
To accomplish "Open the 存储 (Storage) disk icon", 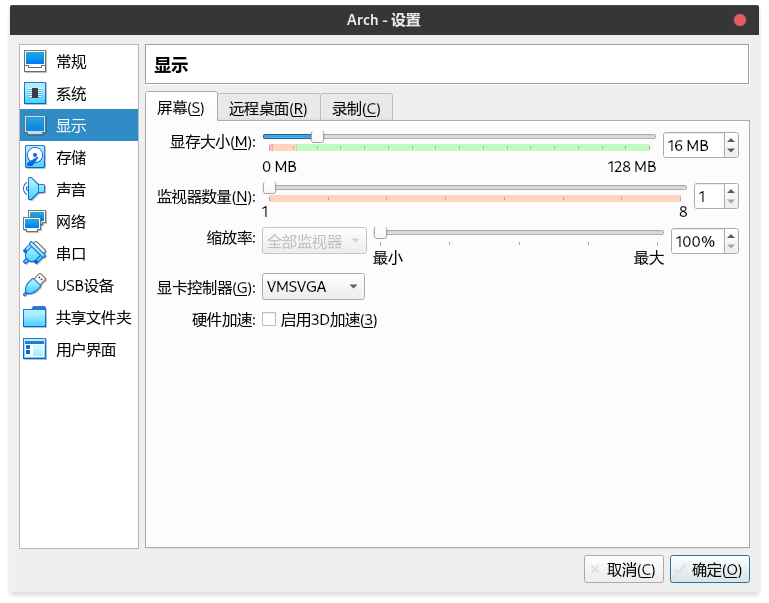I will coord(35,157).
